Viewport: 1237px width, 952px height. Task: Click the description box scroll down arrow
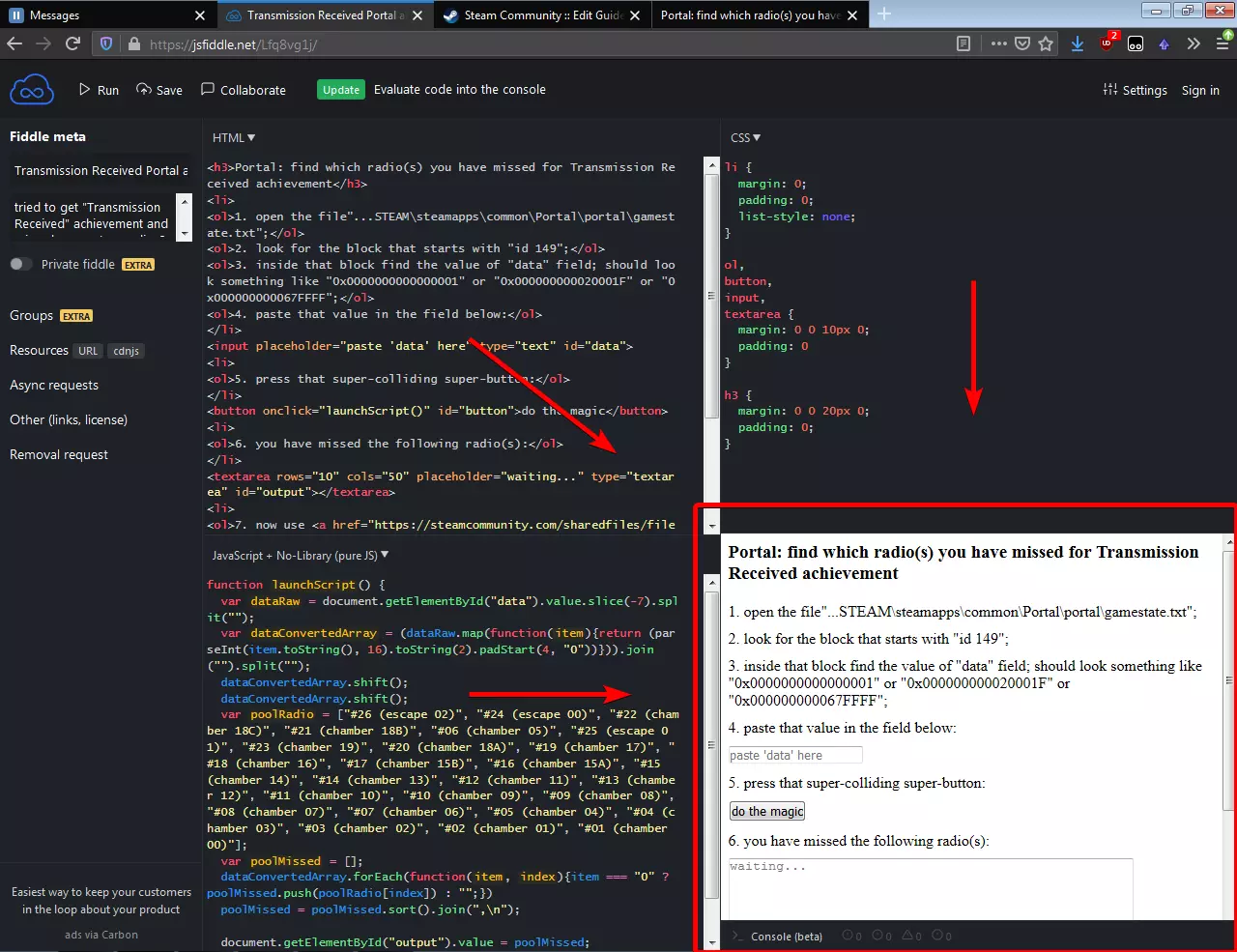(184, 233)
